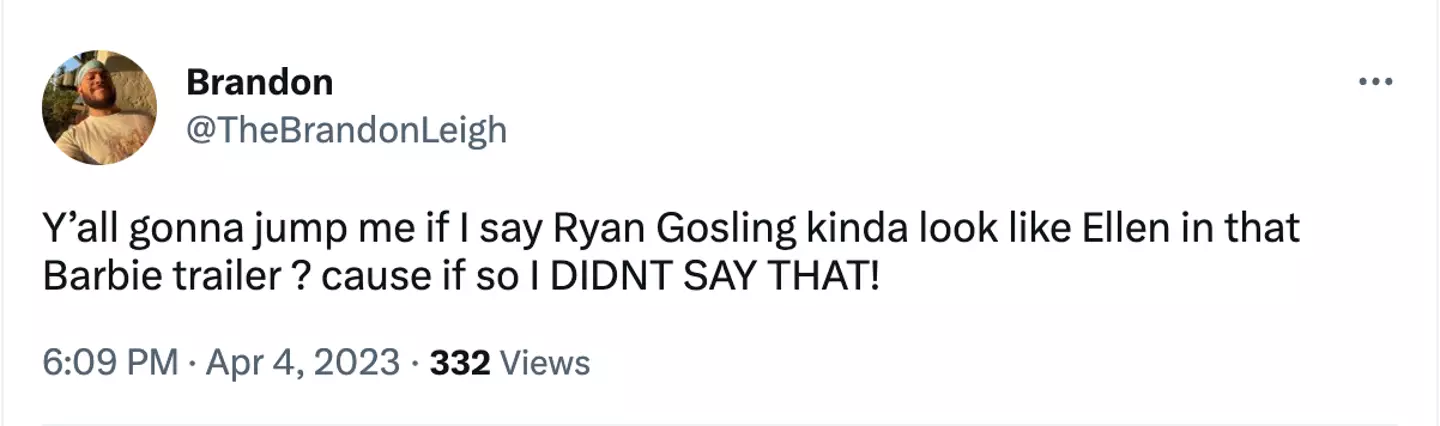Click the word Views after the count

(x=543, y=362)
